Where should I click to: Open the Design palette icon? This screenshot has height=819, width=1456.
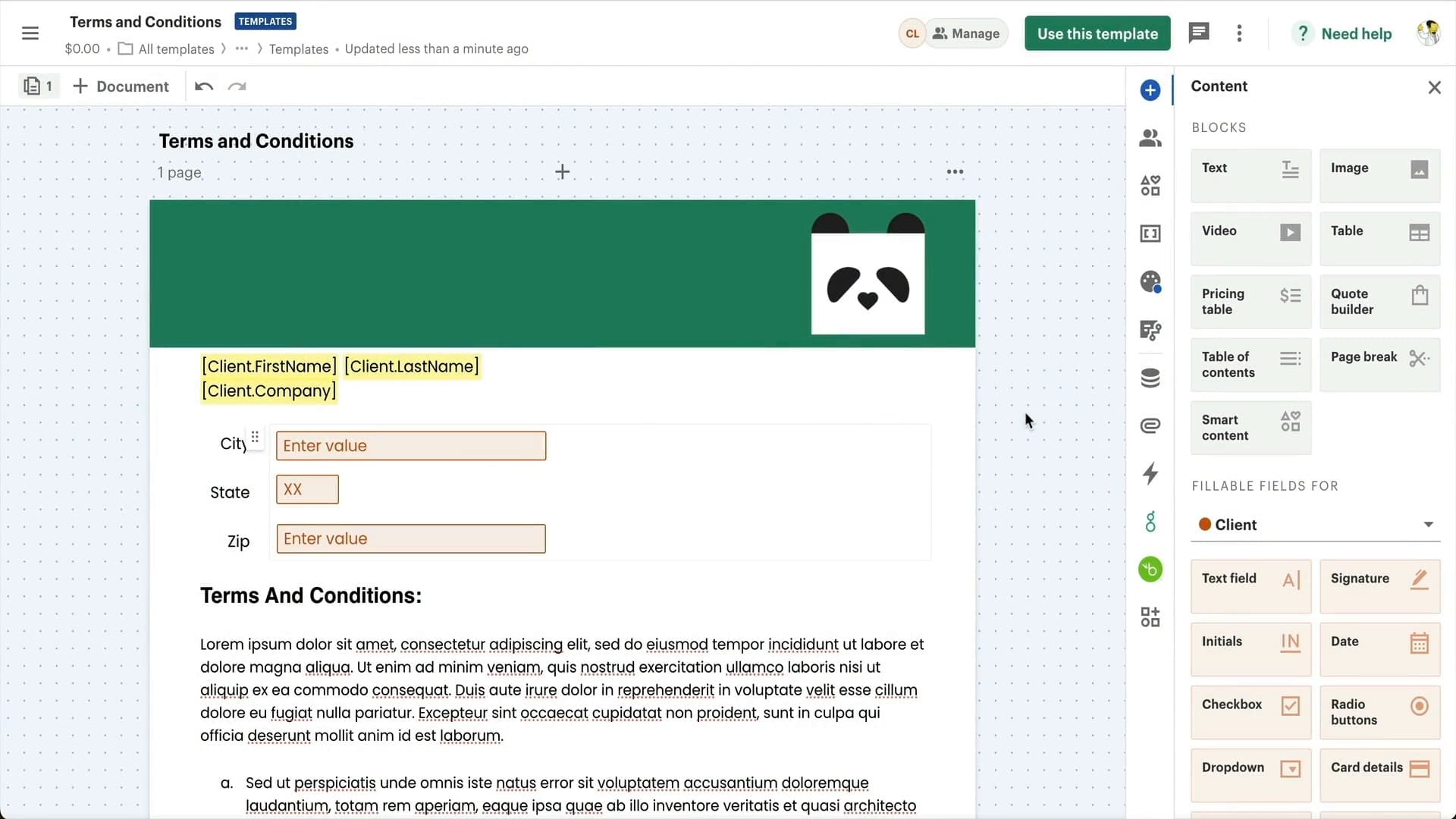pyautogui.click(x=1150, y=282)
